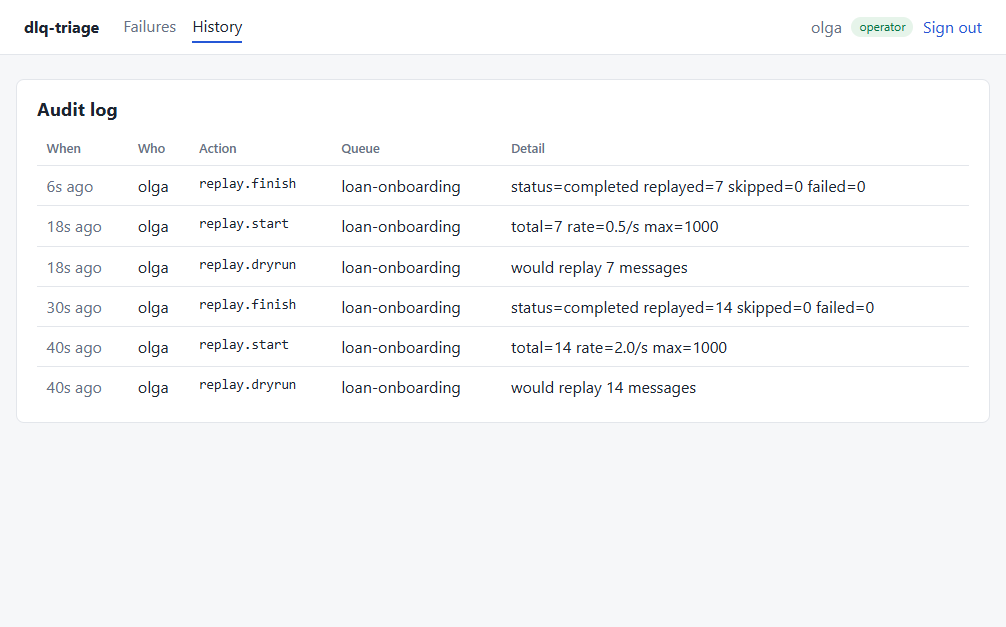The width and height of the screenshot is (1006, 627).
Task: Click detail 'status=completed replayed=7 skipped=0 failed=0'
Action: click(688, 187)
